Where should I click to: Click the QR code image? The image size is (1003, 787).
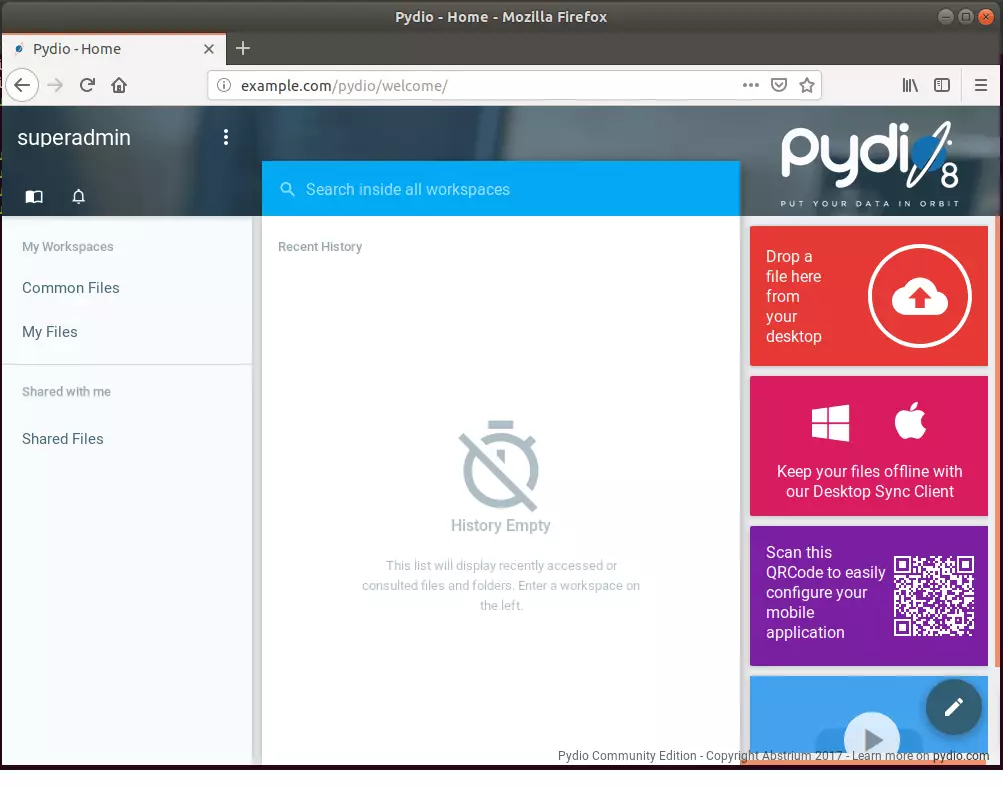coord(934,596)
